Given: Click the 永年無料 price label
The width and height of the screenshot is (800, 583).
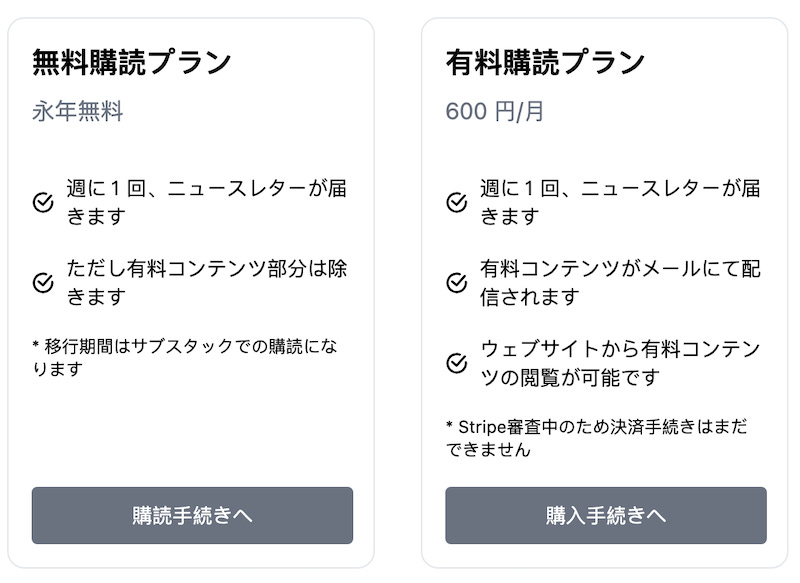Looking at the screenshot, I should coord(78,111).
